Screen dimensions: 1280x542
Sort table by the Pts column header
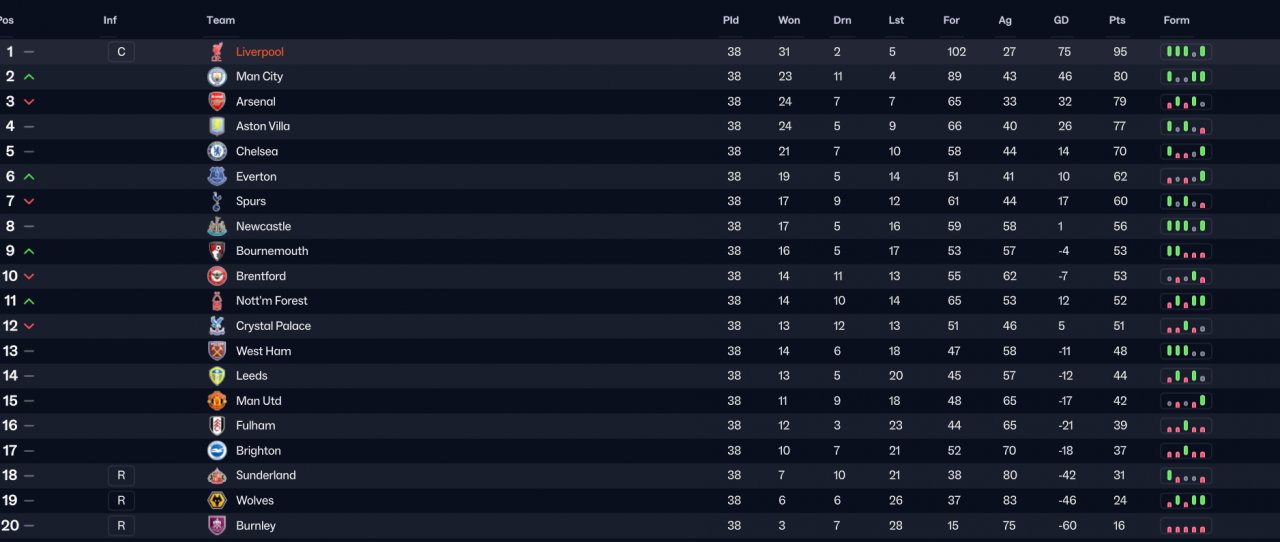click(1117, 20)
